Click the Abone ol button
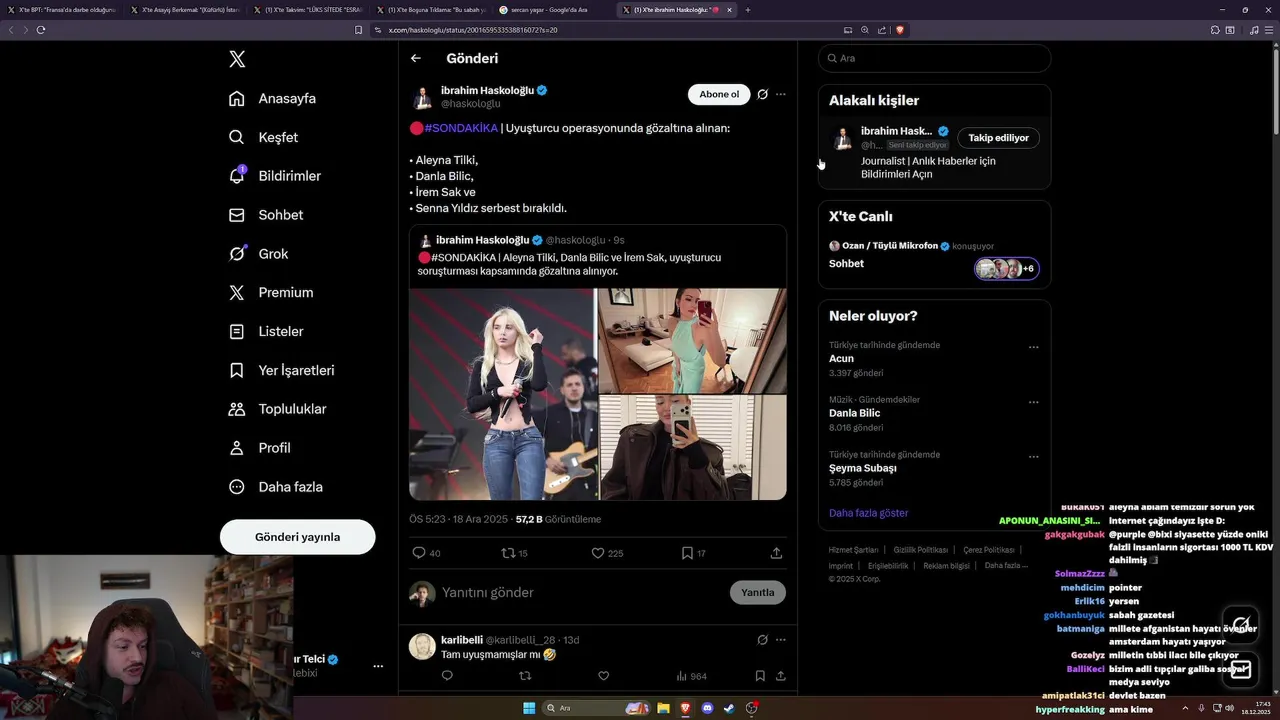Screen dimensions: 1280x720 pyautogui.click(x=719, y=94)
